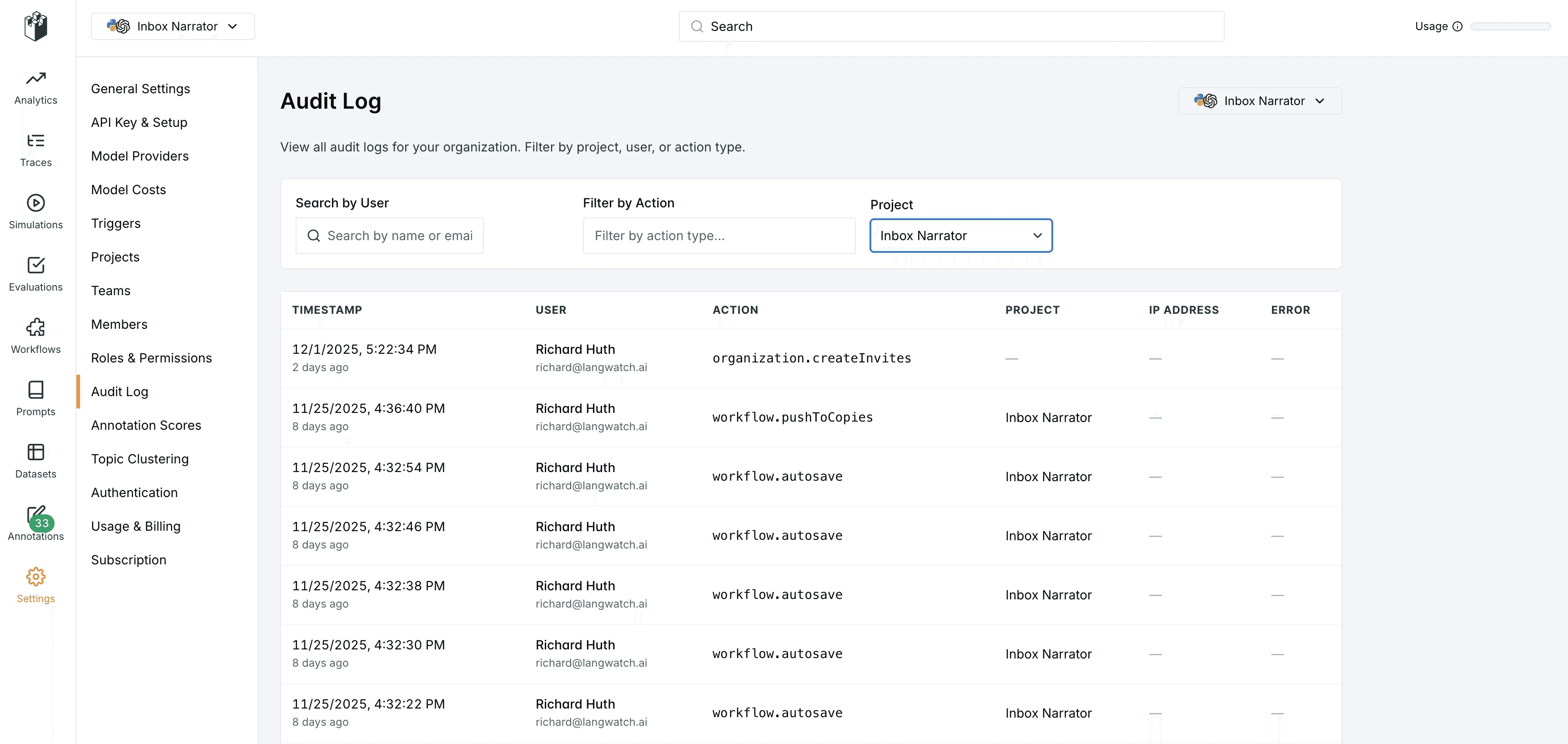Open the Simulations play icon
1568x744 pixels.
click(x=35, y=203)
